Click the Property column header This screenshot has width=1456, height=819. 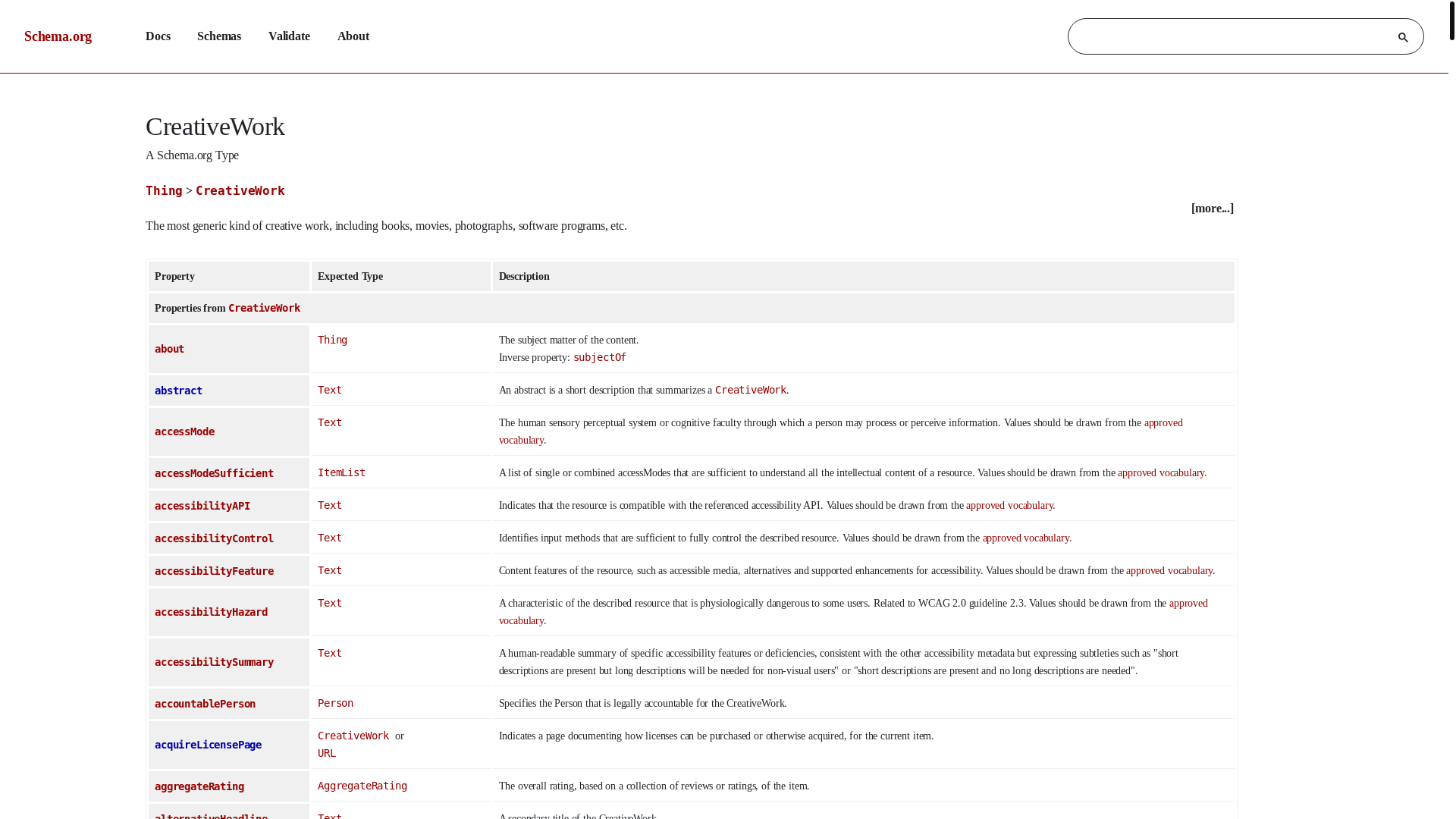click(229, 277)
